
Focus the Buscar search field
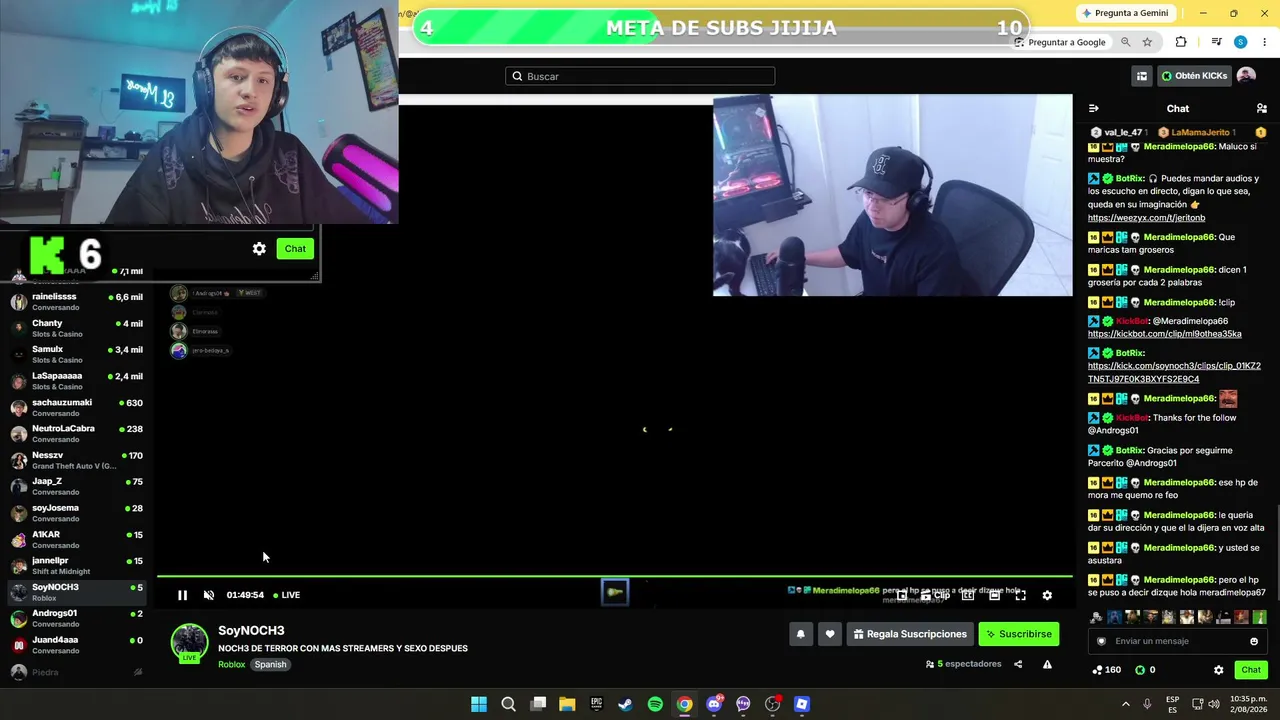tap(640, 76)
